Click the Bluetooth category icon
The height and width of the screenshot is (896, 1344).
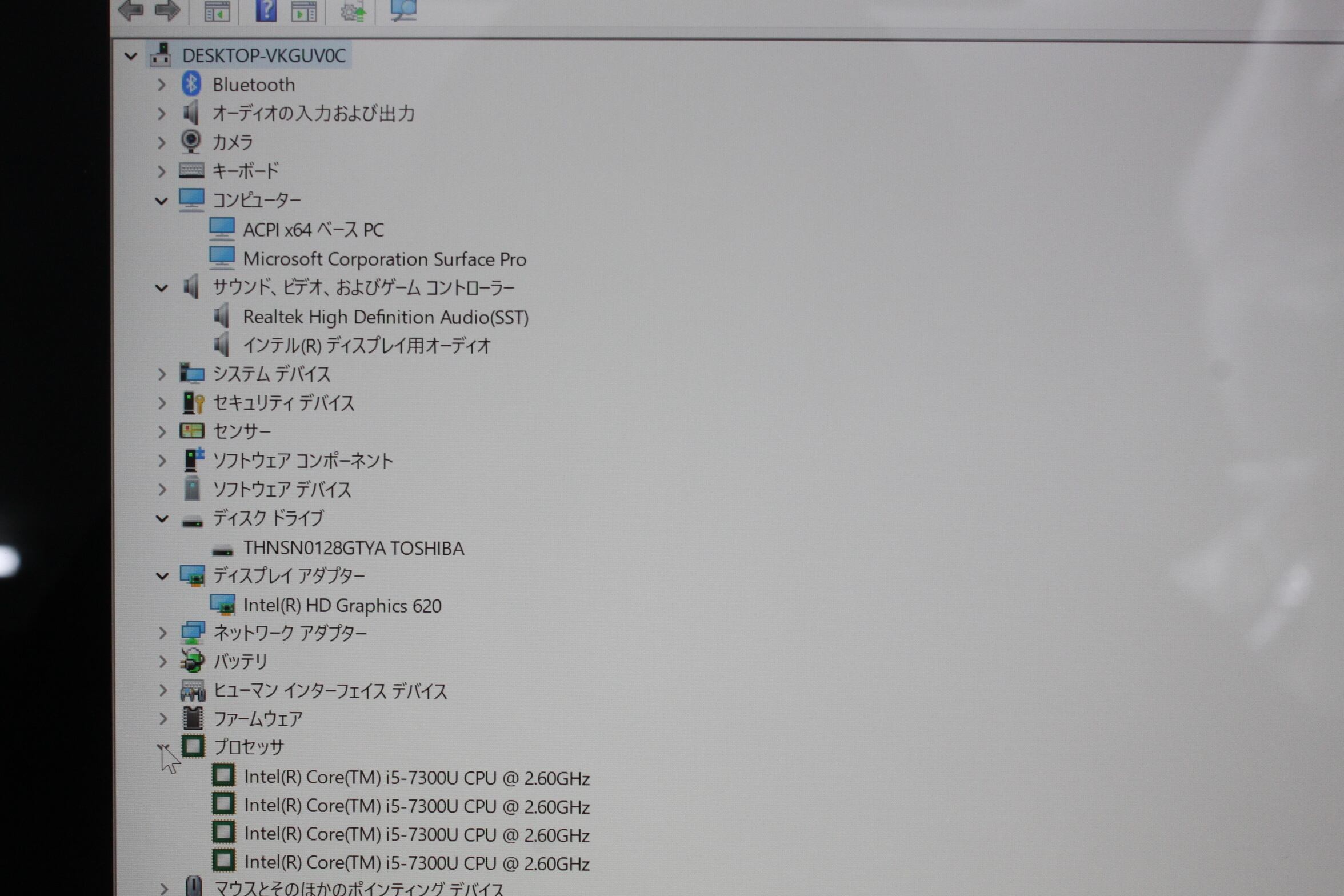pyautogui.click(x=191, y=85)
